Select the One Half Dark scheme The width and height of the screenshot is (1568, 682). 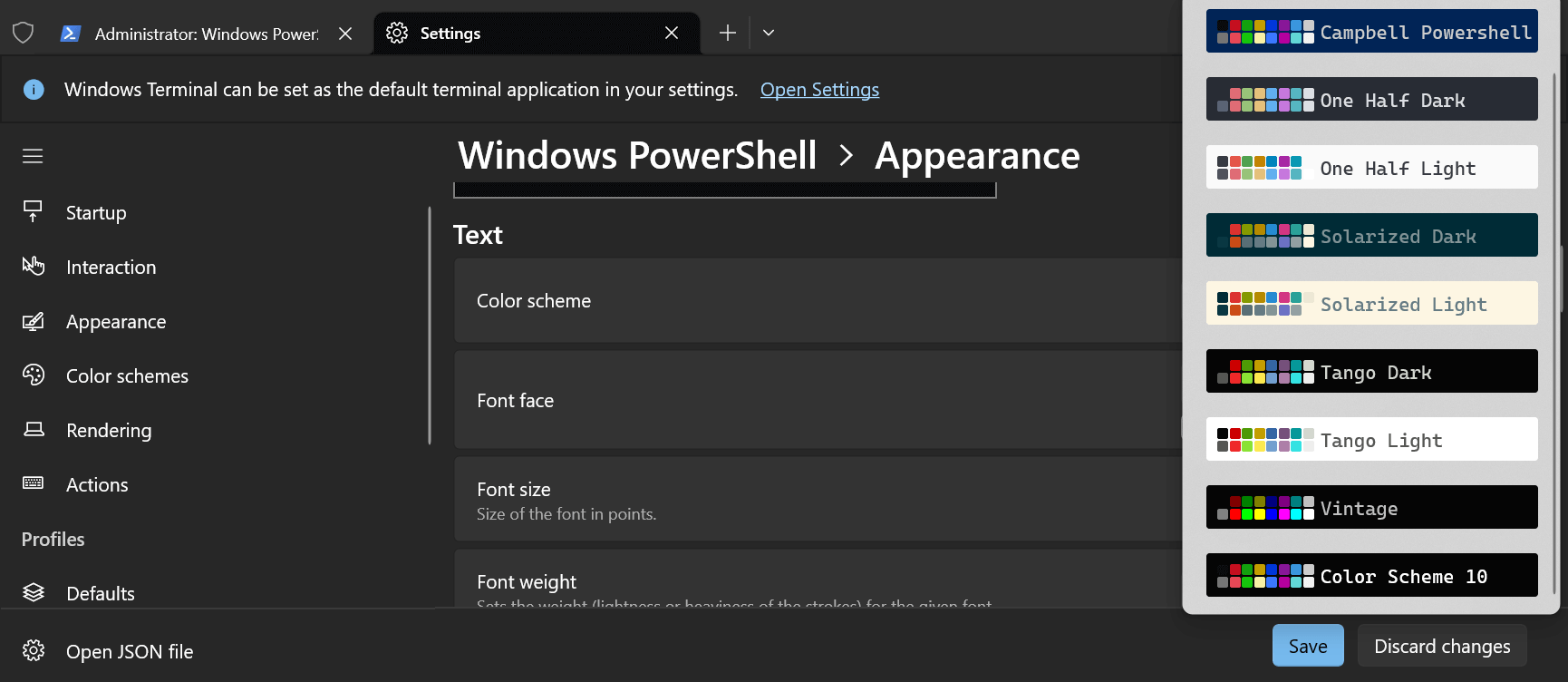coord(1371,99)
